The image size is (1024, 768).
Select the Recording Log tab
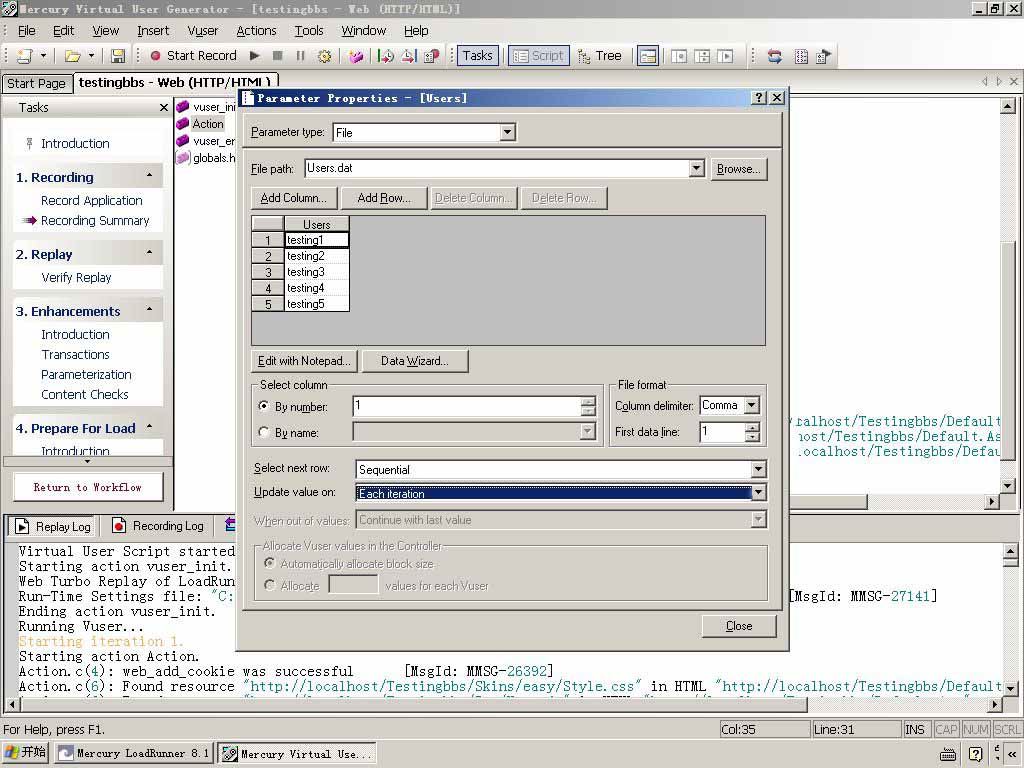158,526
